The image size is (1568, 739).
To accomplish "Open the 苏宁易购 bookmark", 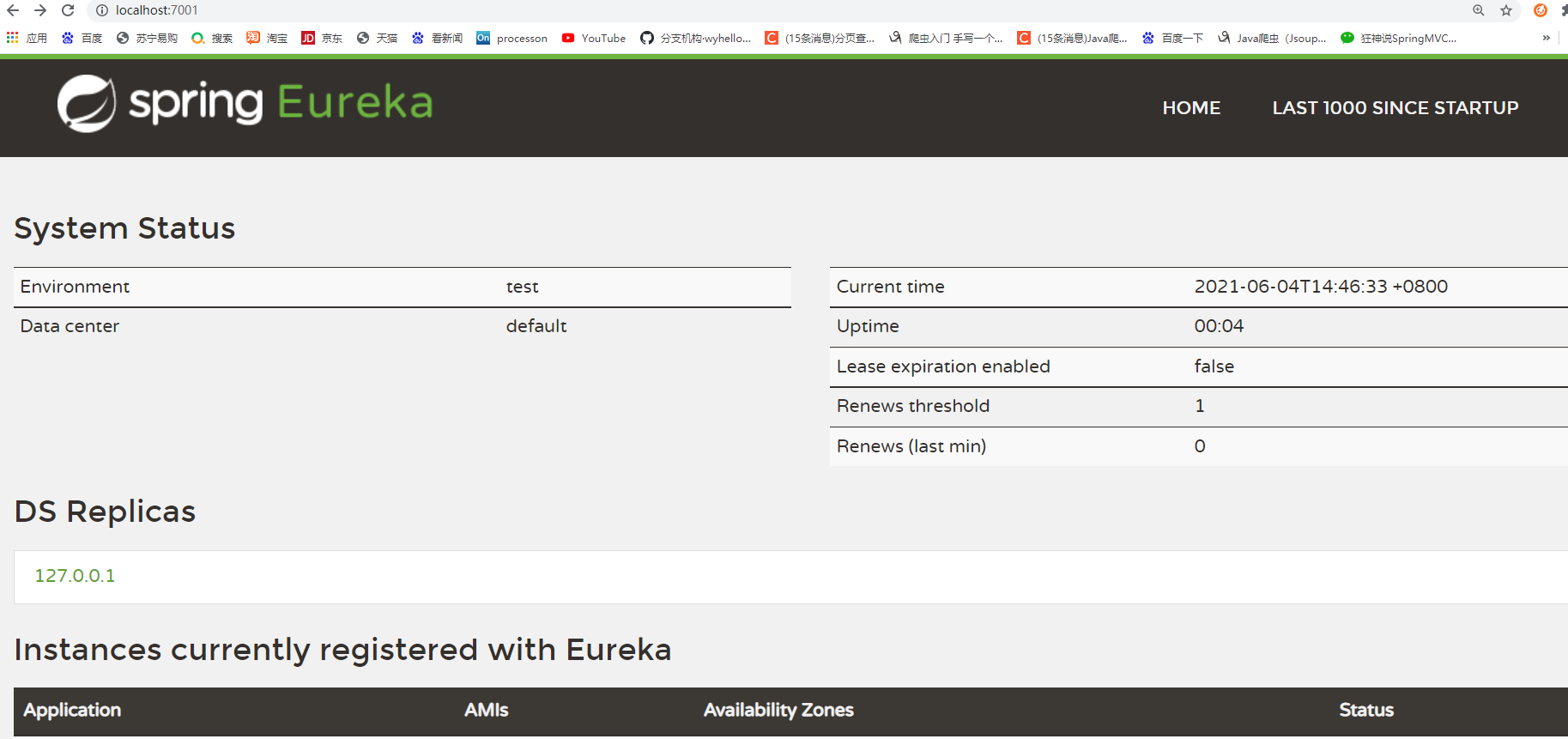I will 147,38.
